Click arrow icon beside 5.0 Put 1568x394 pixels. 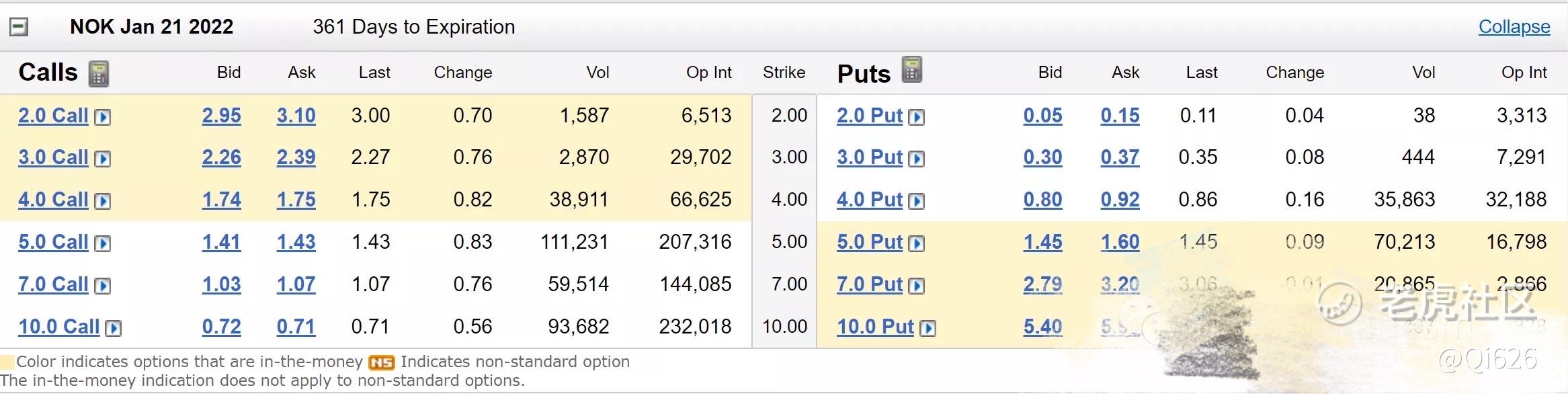tap(916, 243)
